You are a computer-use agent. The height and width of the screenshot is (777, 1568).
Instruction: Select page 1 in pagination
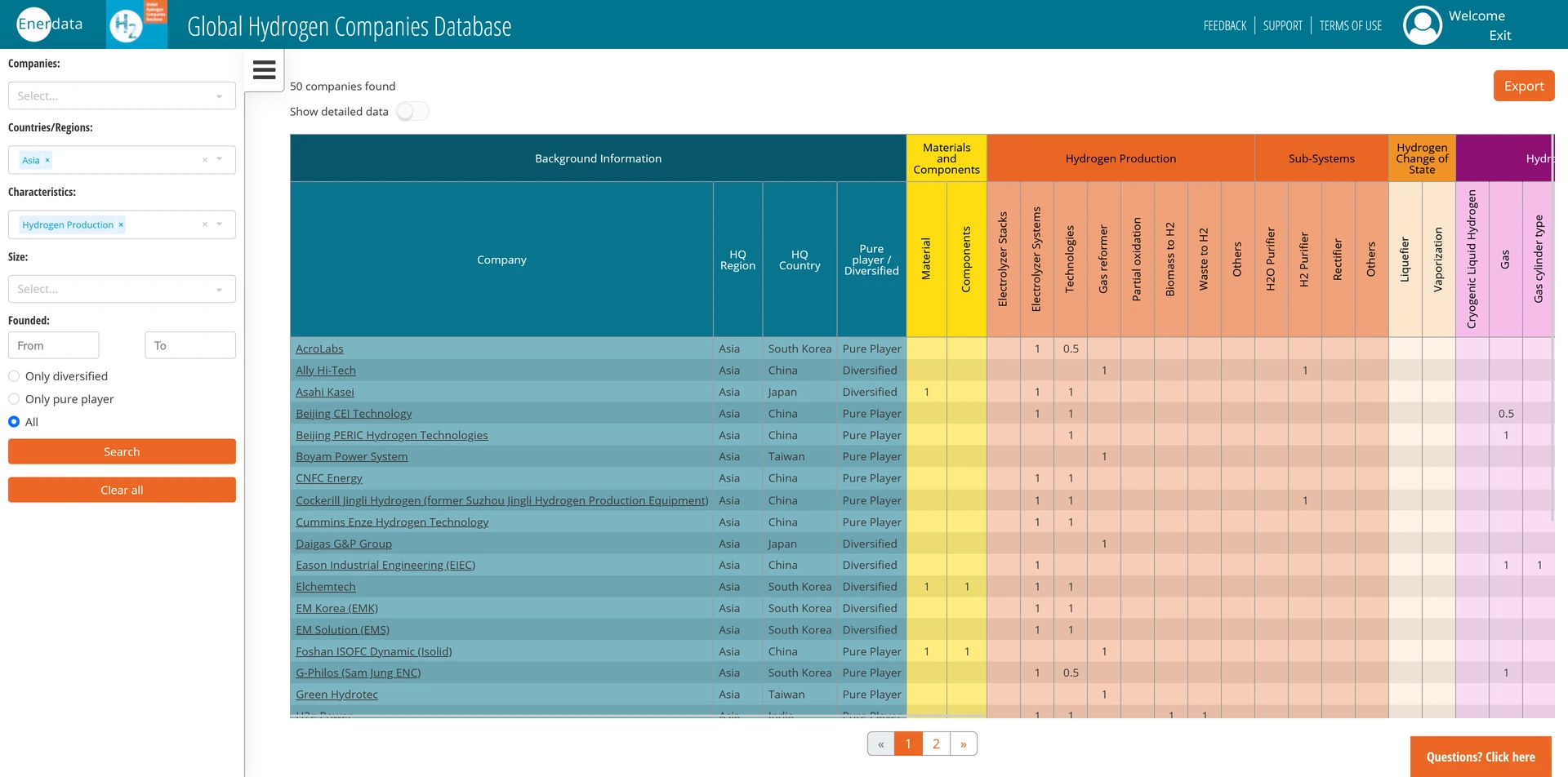pos(908,744)
